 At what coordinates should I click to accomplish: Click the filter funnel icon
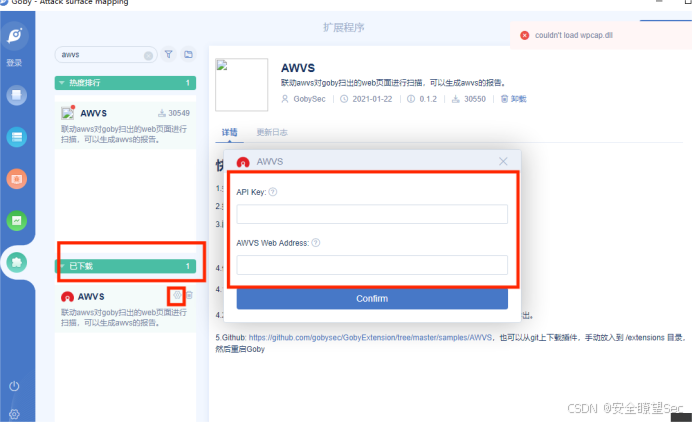tap(169, 54)
